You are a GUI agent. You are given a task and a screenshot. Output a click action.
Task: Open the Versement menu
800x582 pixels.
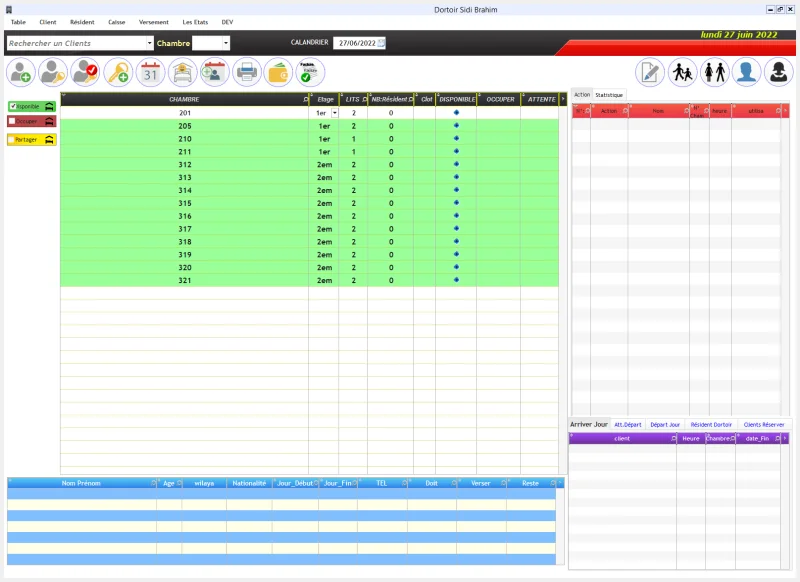(x=154, y=21)
